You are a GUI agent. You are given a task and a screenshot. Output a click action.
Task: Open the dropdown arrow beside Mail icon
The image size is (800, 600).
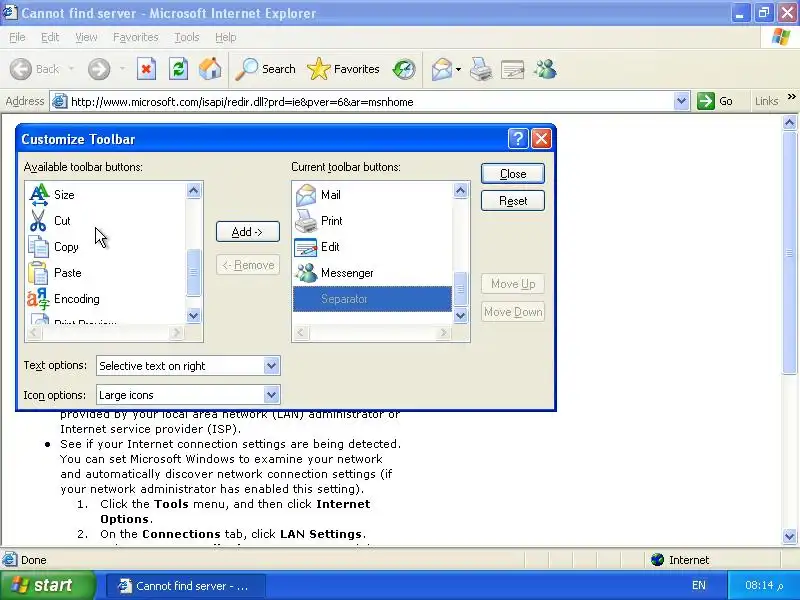tap(458, 69)
